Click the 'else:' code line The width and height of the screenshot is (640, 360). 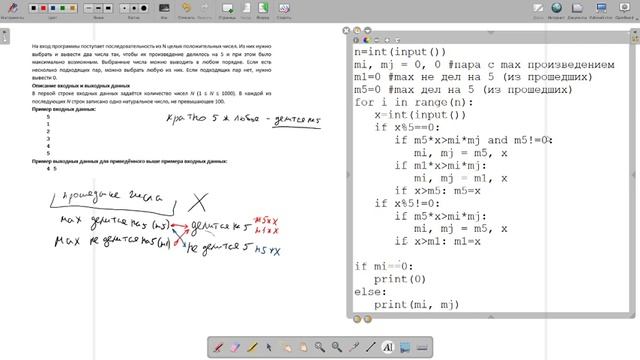pyautogui.click(x=370, y=291)
